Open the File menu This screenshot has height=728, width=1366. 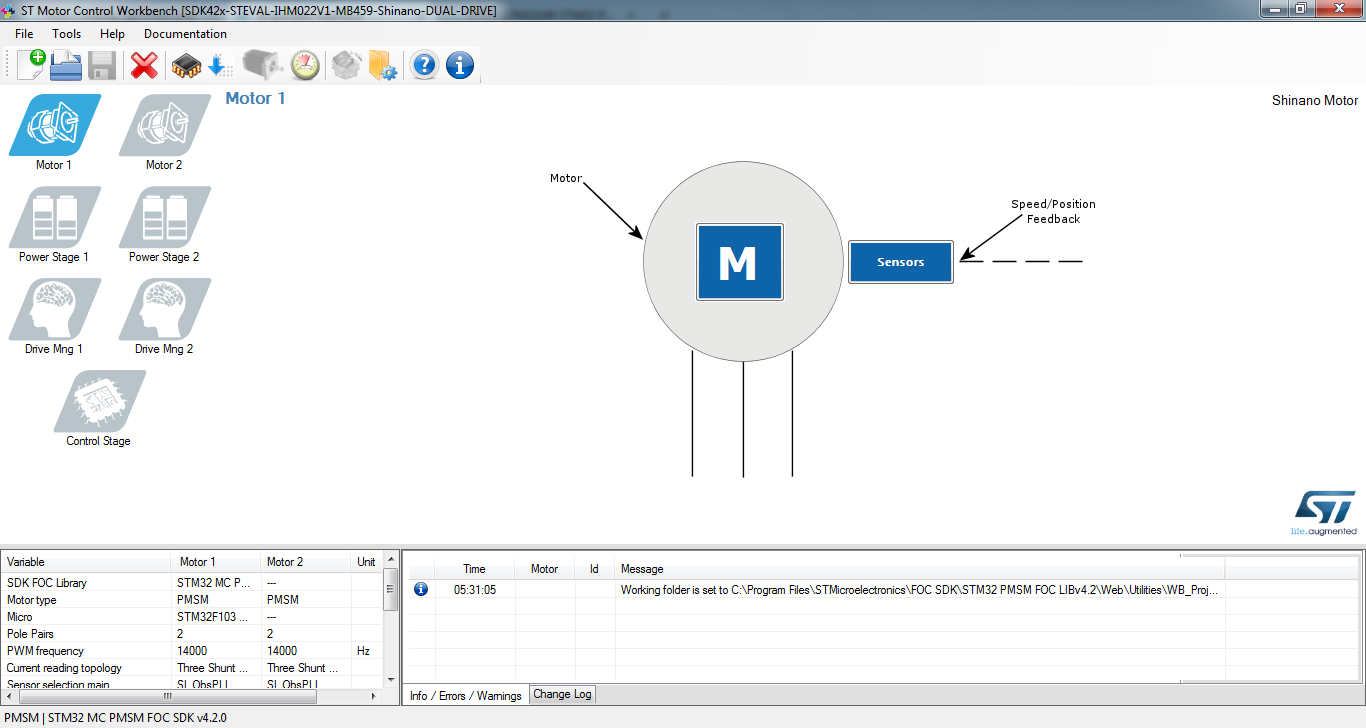coord(24,34)
